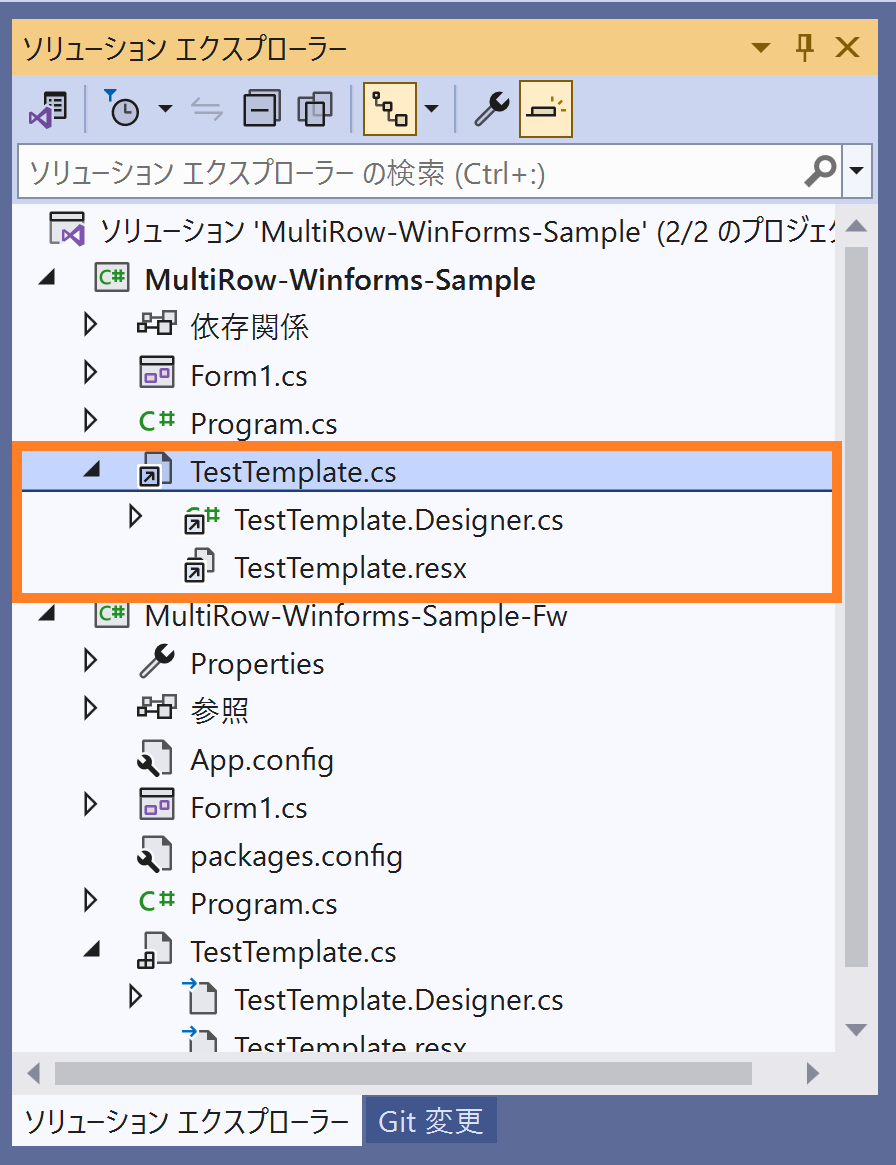Open Properties with the wrench icon

pos(492,109)
